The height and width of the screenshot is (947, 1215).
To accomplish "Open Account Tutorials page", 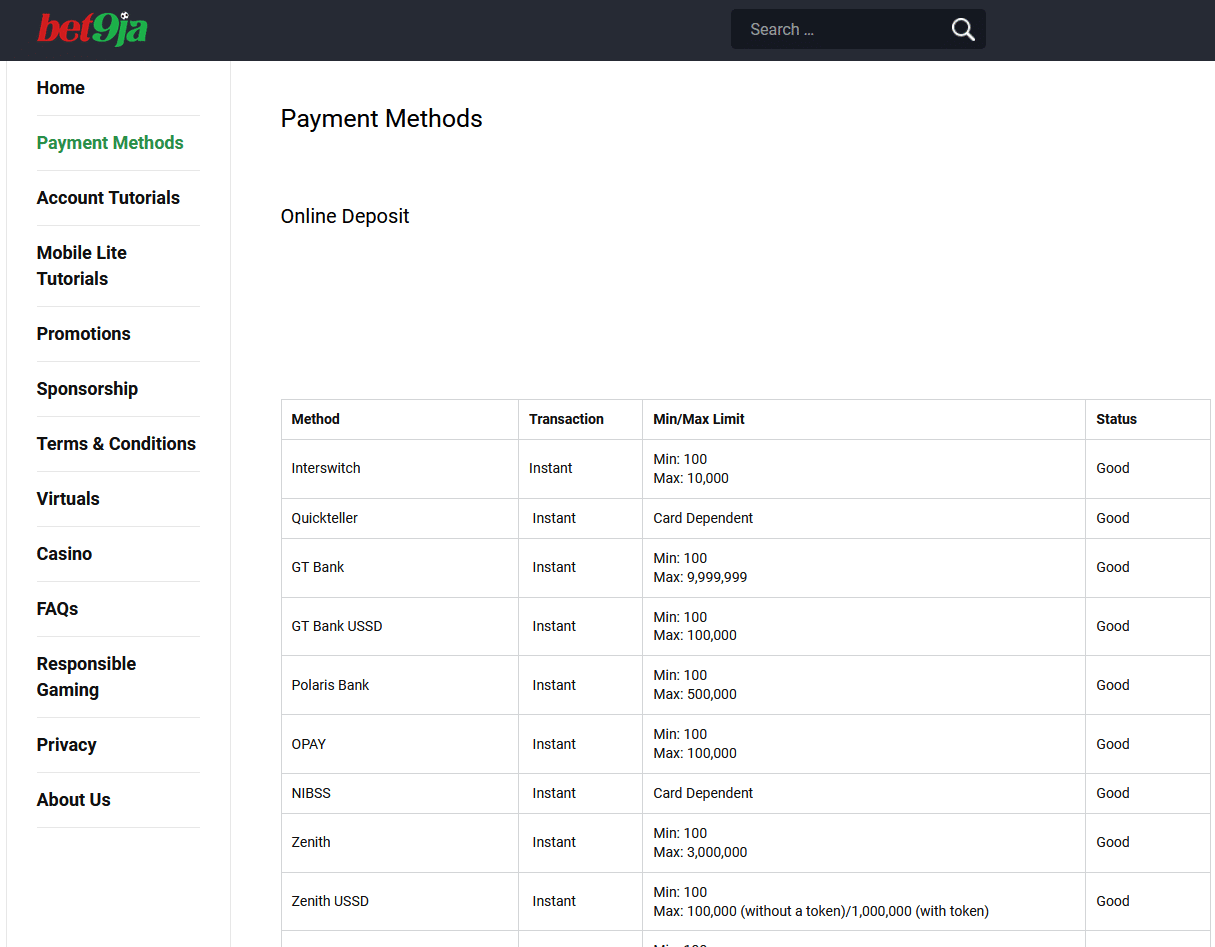I will 108,198.
